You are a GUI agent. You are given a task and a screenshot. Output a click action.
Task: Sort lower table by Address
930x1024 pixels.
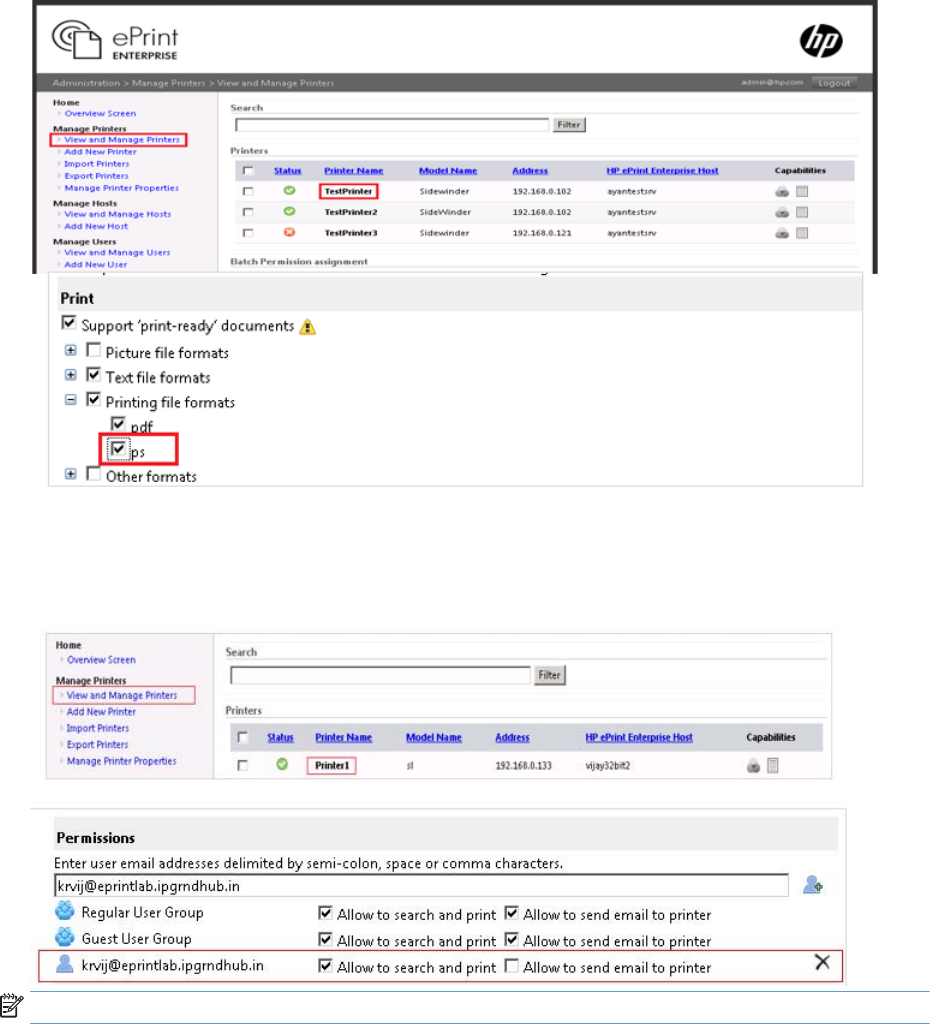[x=512, y=737]
